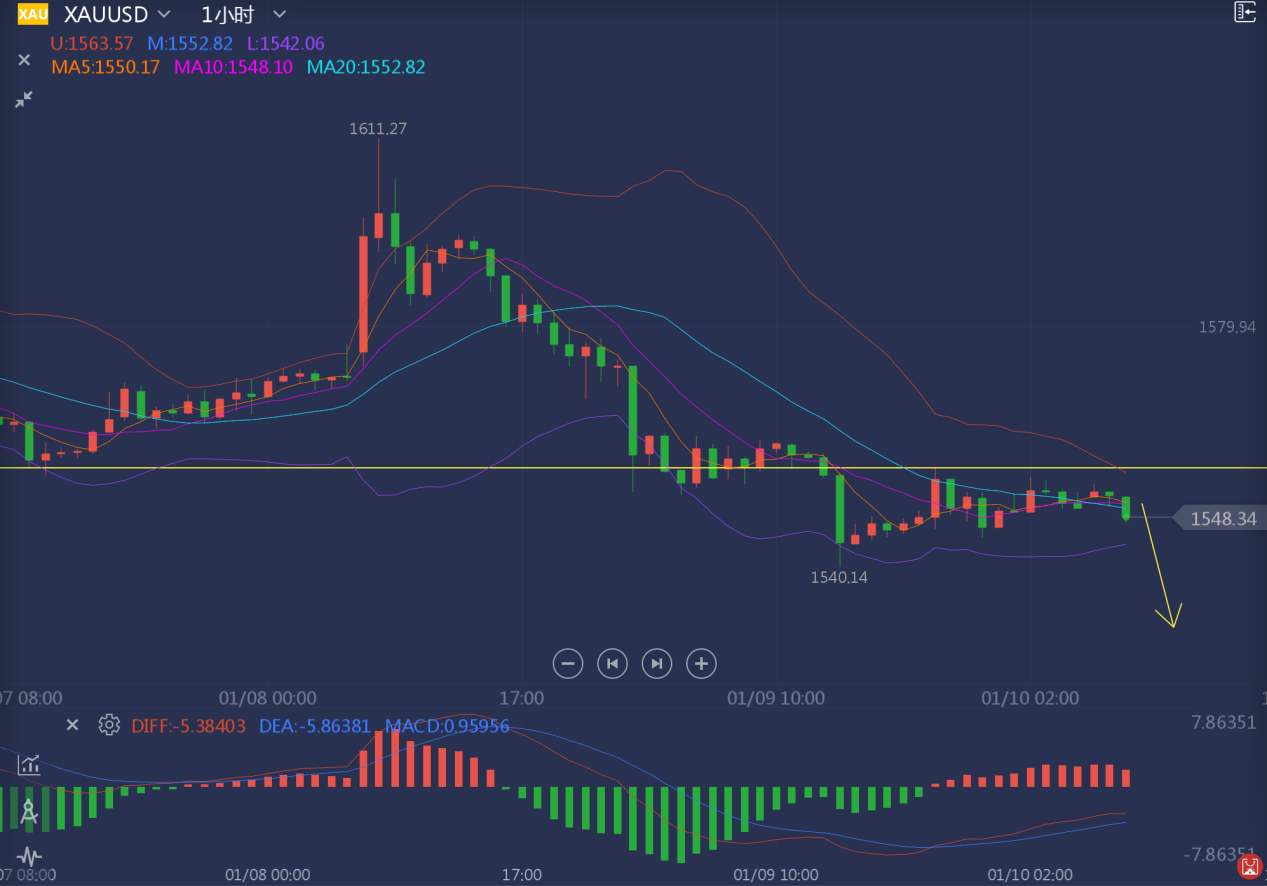
Task: Click the red icon in the corner
Action: coord(1248,867)
